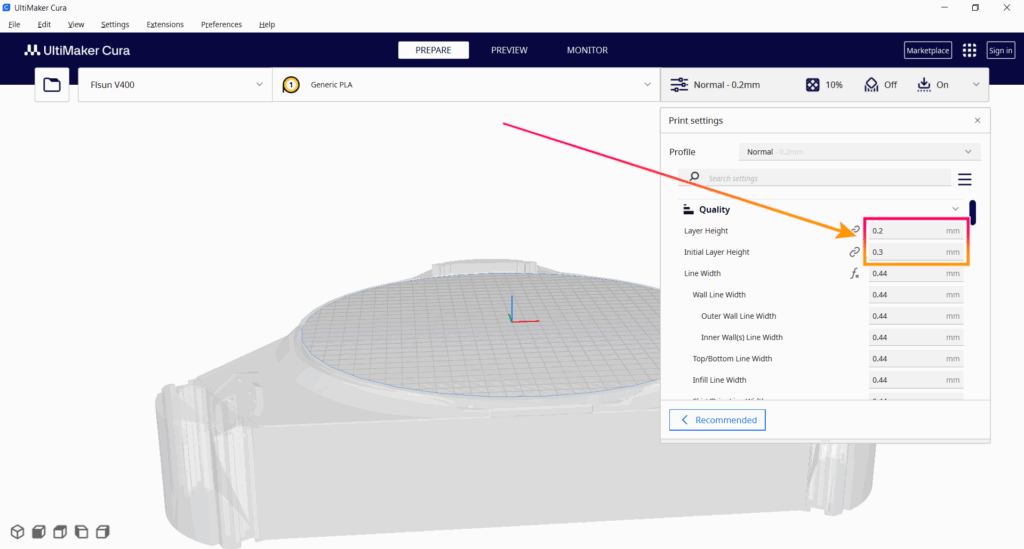Switch to the PREPARE stage
The height and width of the screenshot is (549, 1024).
tap(433, 50)
